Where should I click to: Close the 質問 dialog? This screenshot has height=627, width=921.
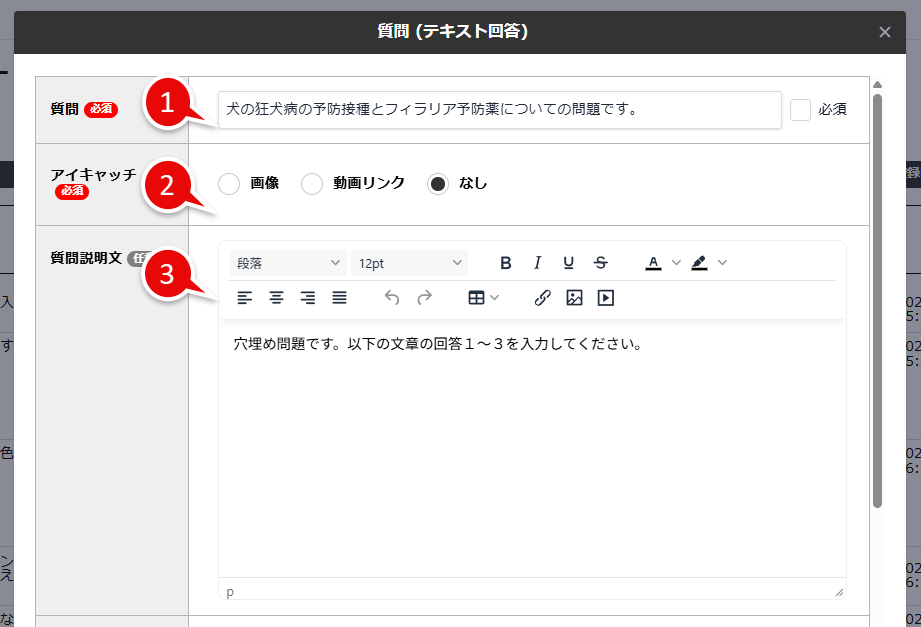[885, 31]
